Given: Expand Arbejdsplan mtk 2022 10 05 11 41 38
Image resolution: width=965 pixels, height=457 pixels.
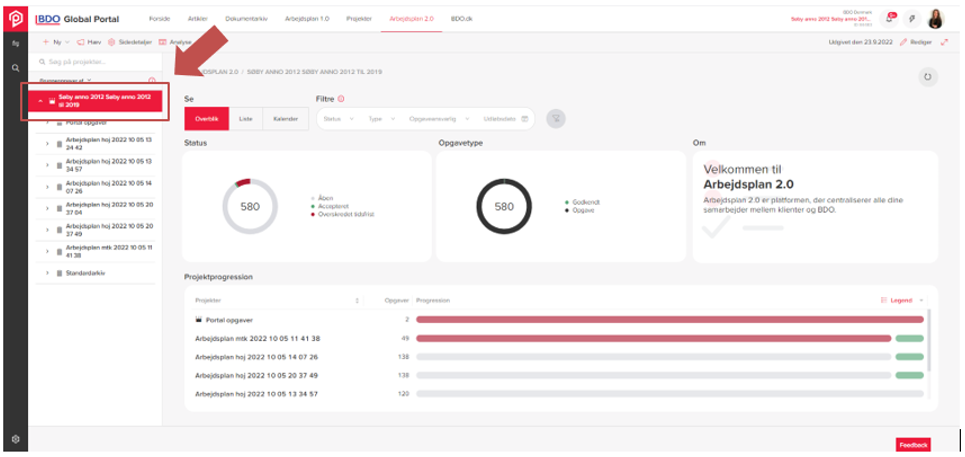Looking at the screenshot, I should (x=47, y=251).
